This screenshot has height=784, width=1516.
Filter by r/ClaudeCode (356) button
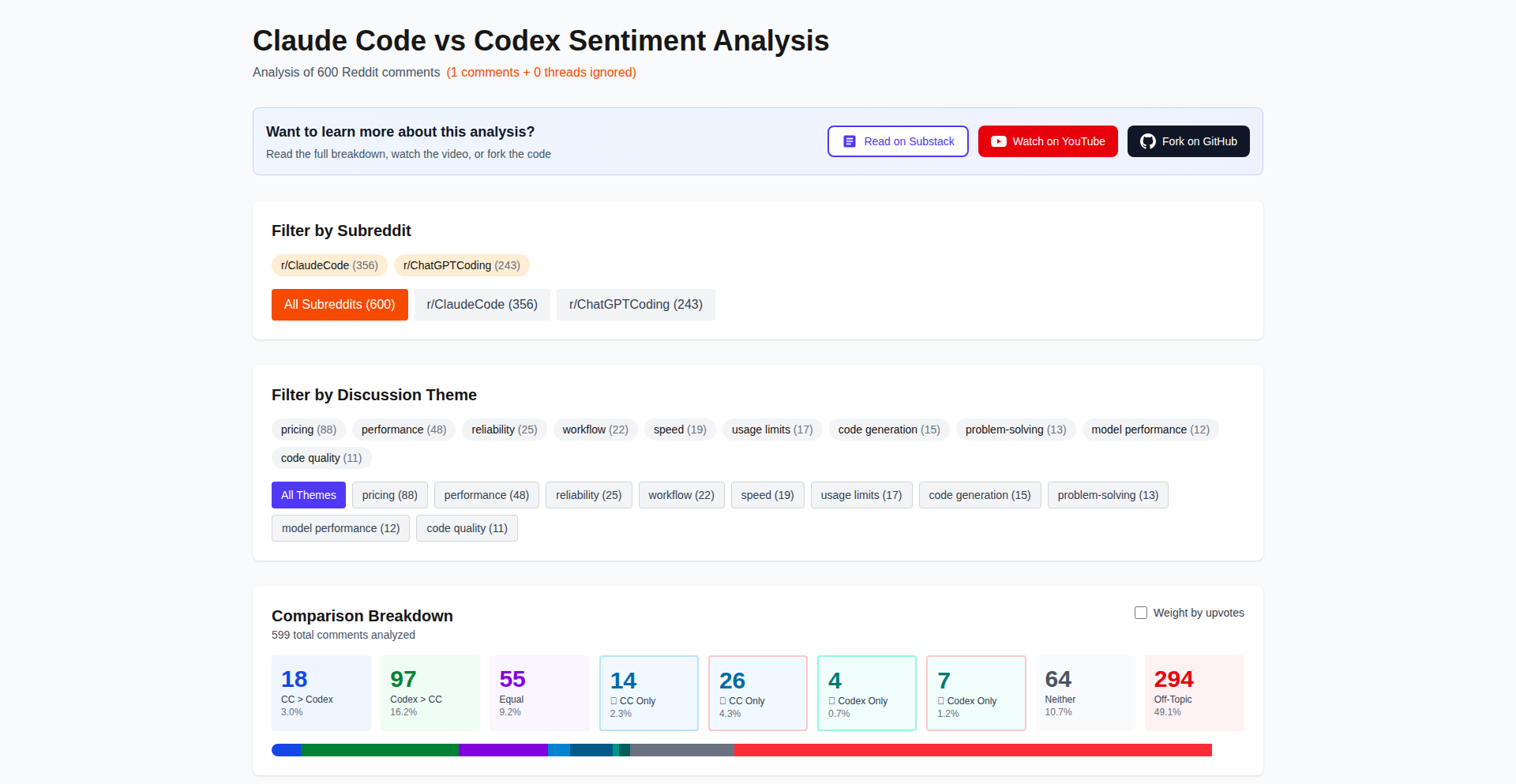coord(482,305)
